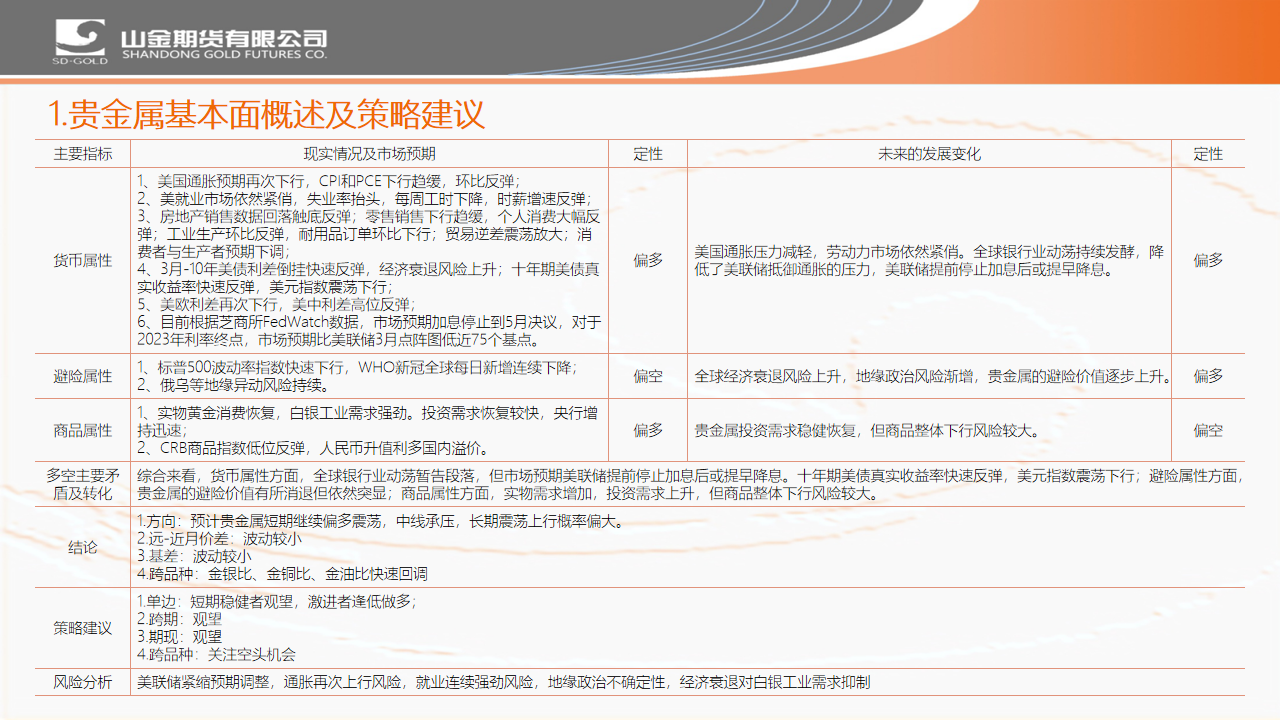Click the line 美就业市场依然紧俏
This screenshot has width=1280, height=720.
[x=364, y=198]
